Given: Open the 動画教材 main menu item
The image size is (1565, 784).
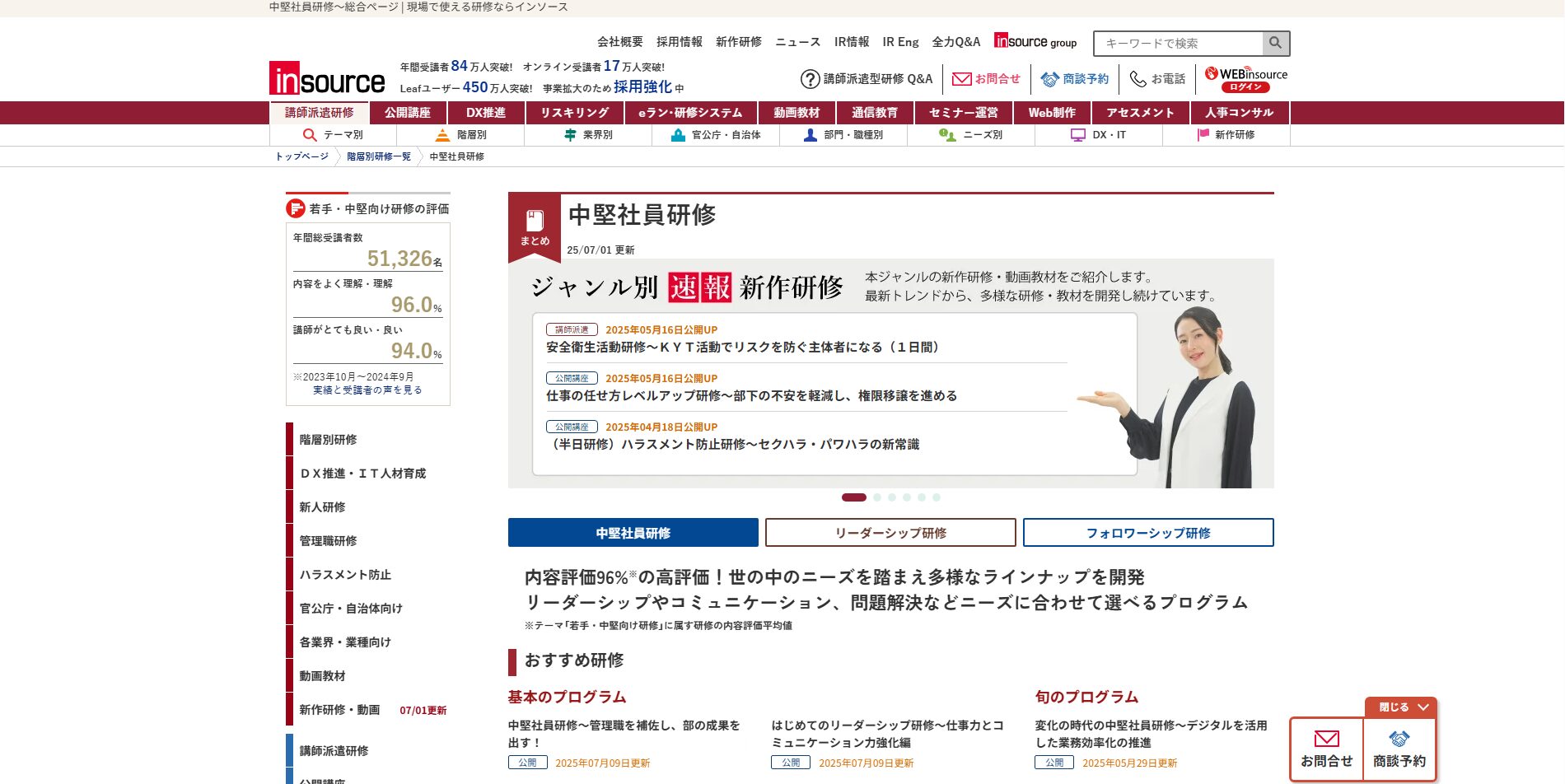Looking at the screenshot, I should [x=796, y=113].
